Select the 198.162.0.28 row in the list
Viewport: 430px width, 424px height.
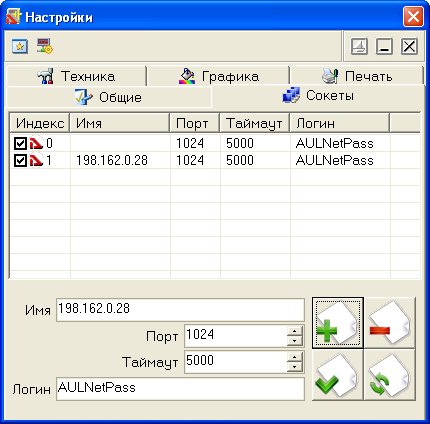pos(215,161)
